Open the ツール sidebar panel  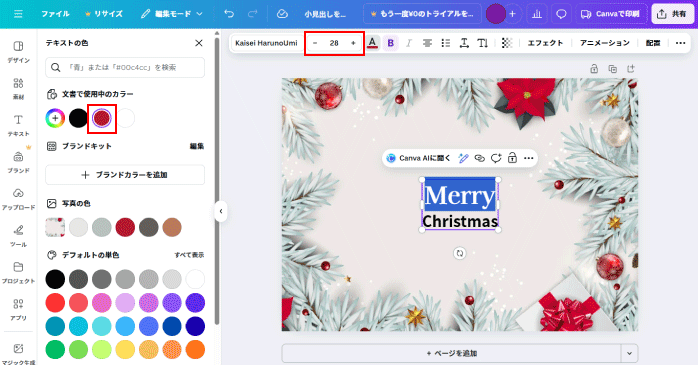pyautogui.click(x=18, y=235)
